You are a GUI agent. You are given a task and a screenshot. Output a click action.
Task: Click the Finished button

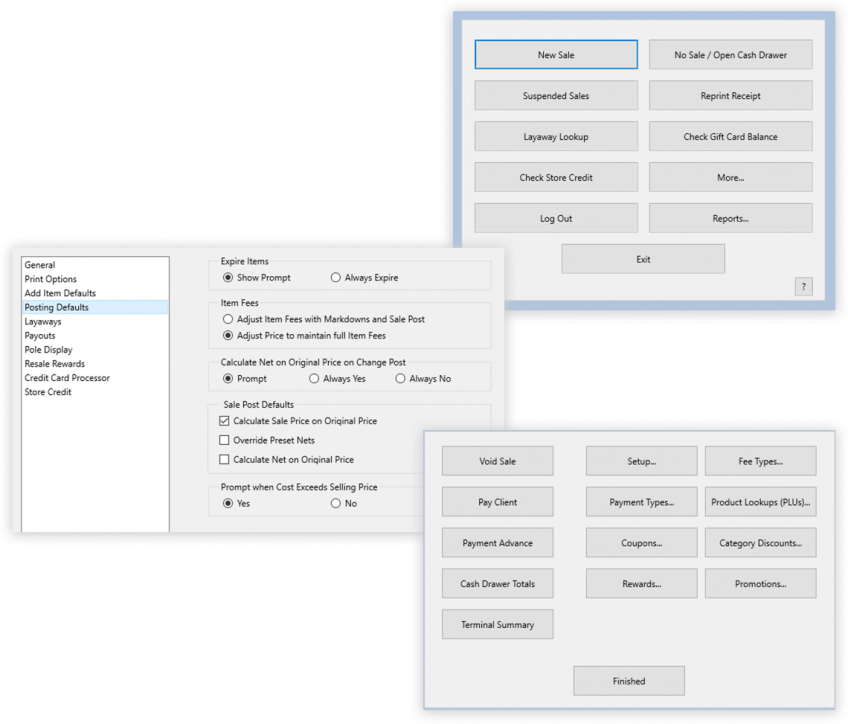pos(628,681)
